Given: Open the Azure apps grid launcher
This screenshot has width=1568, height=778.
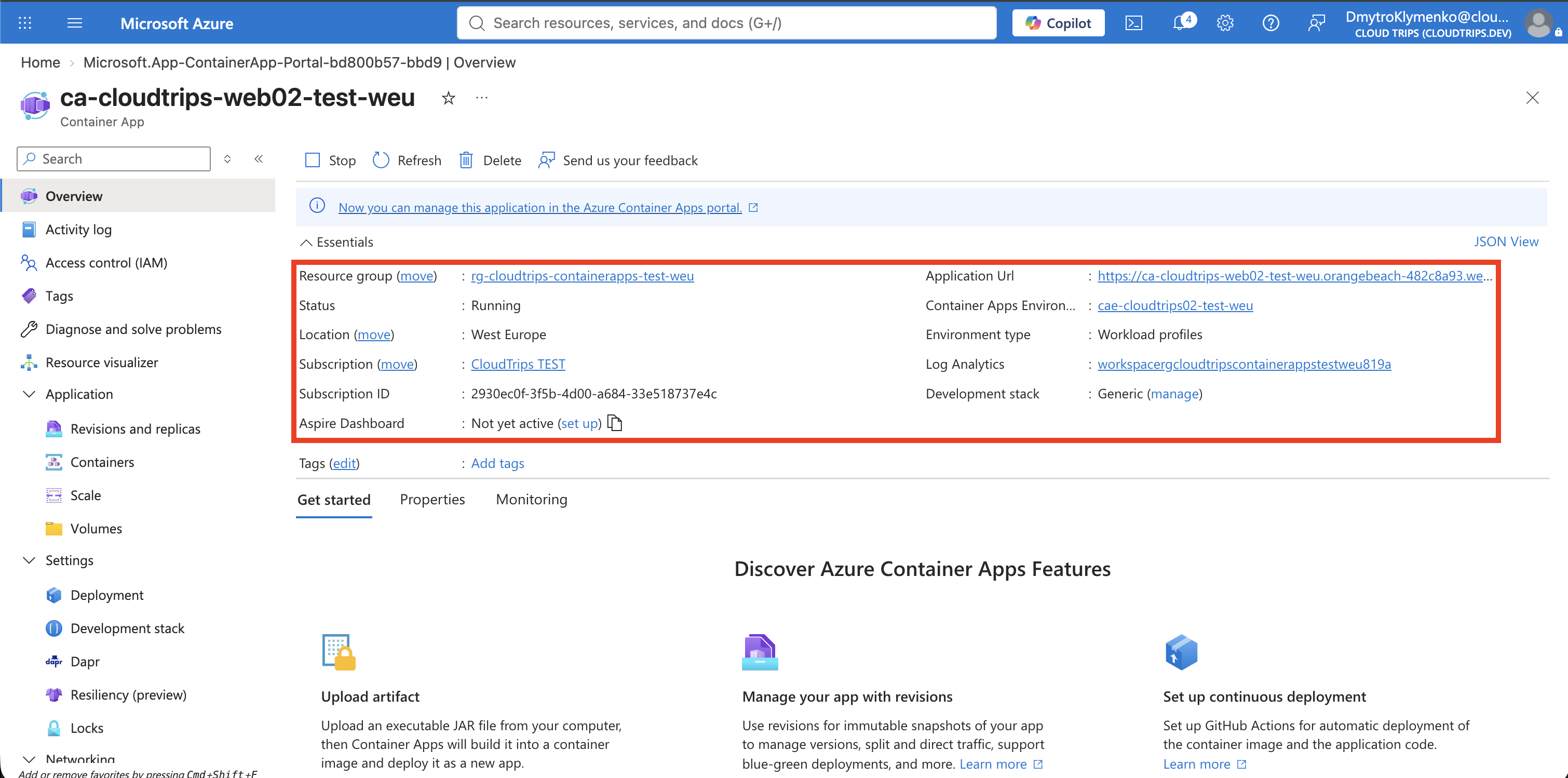Looking at the screenshot, I should (25, 23).
